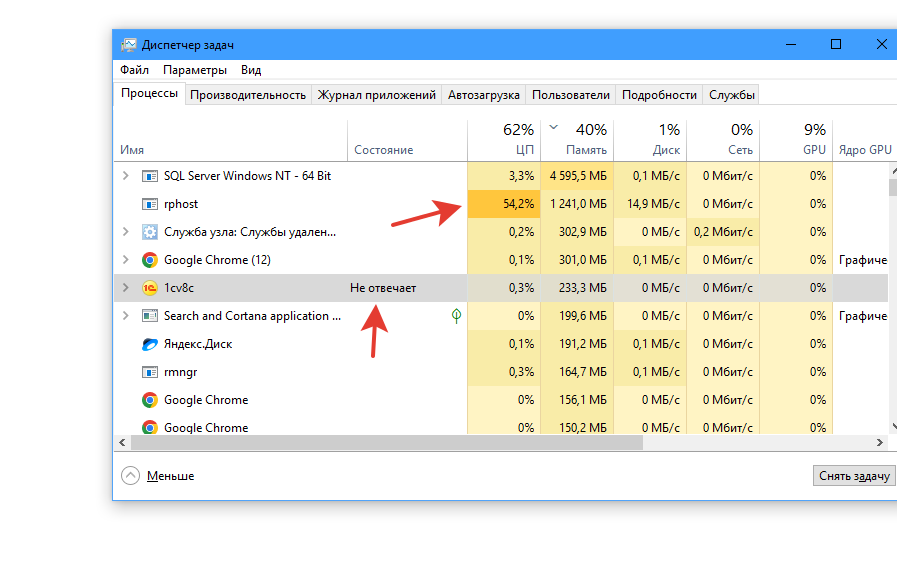Expand Search and Cortana application group
This screenshot has width=897, height=580.
coord(125,316)
